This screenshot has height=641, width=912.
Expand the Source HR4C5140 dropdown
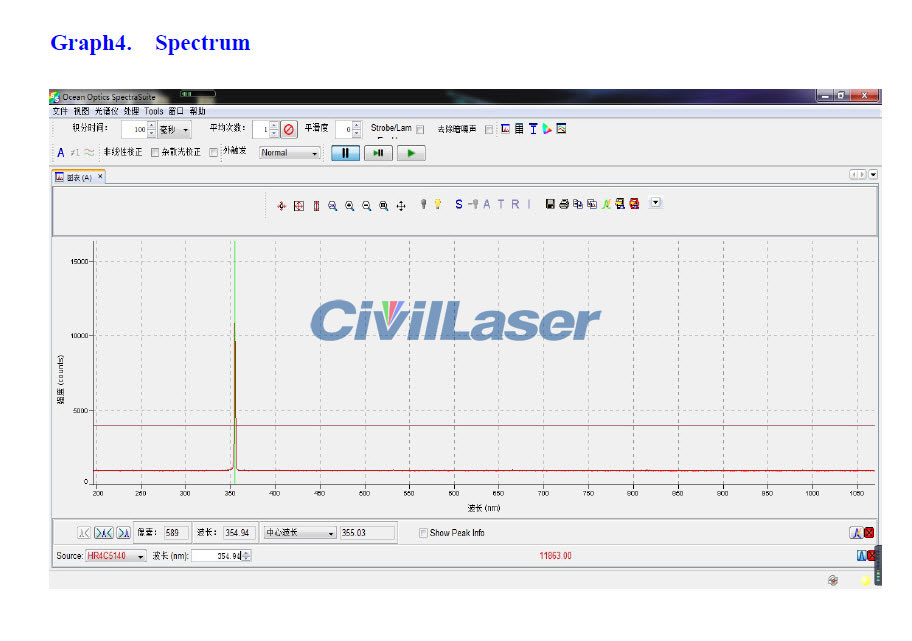(x=140, y=556)
